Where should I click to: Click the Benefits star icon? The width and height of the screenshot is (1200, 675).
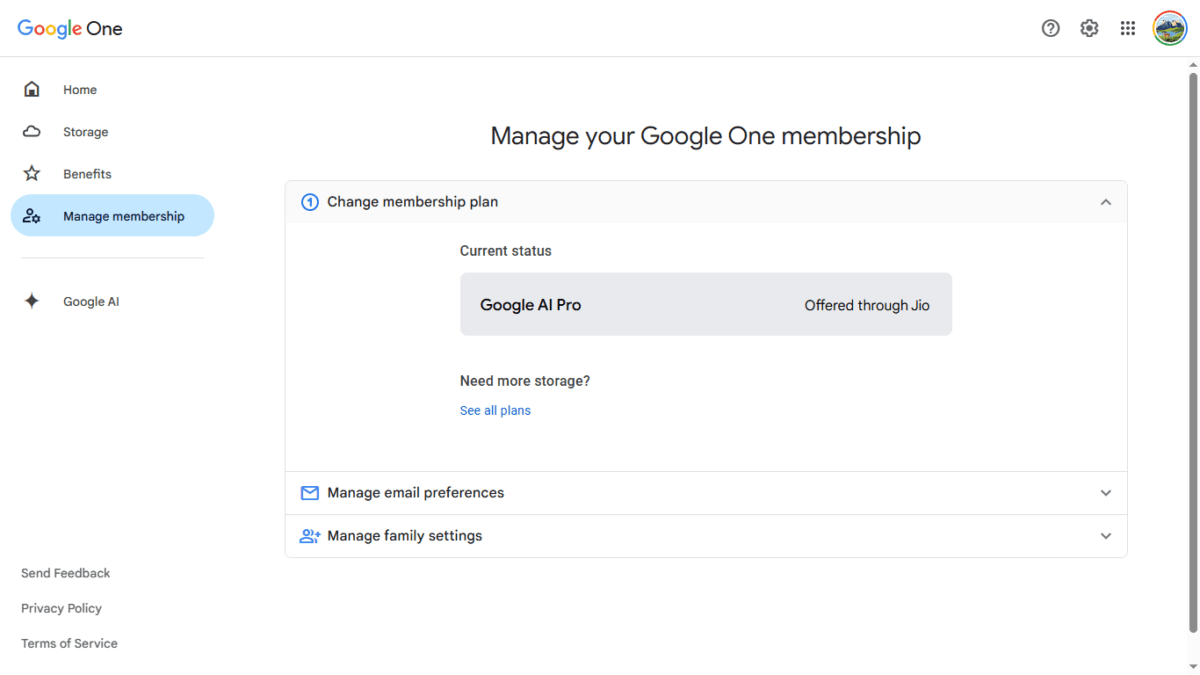pyautogui.click(x=31, y=173)
